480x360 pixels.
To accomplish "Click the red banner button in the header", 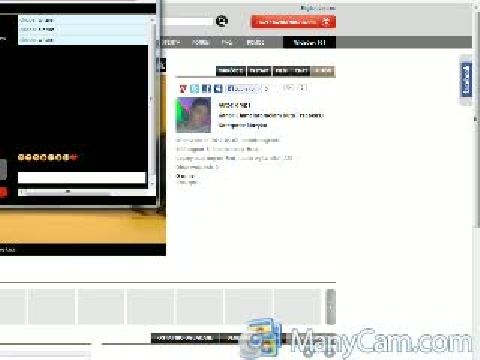I will coord(293,22).
